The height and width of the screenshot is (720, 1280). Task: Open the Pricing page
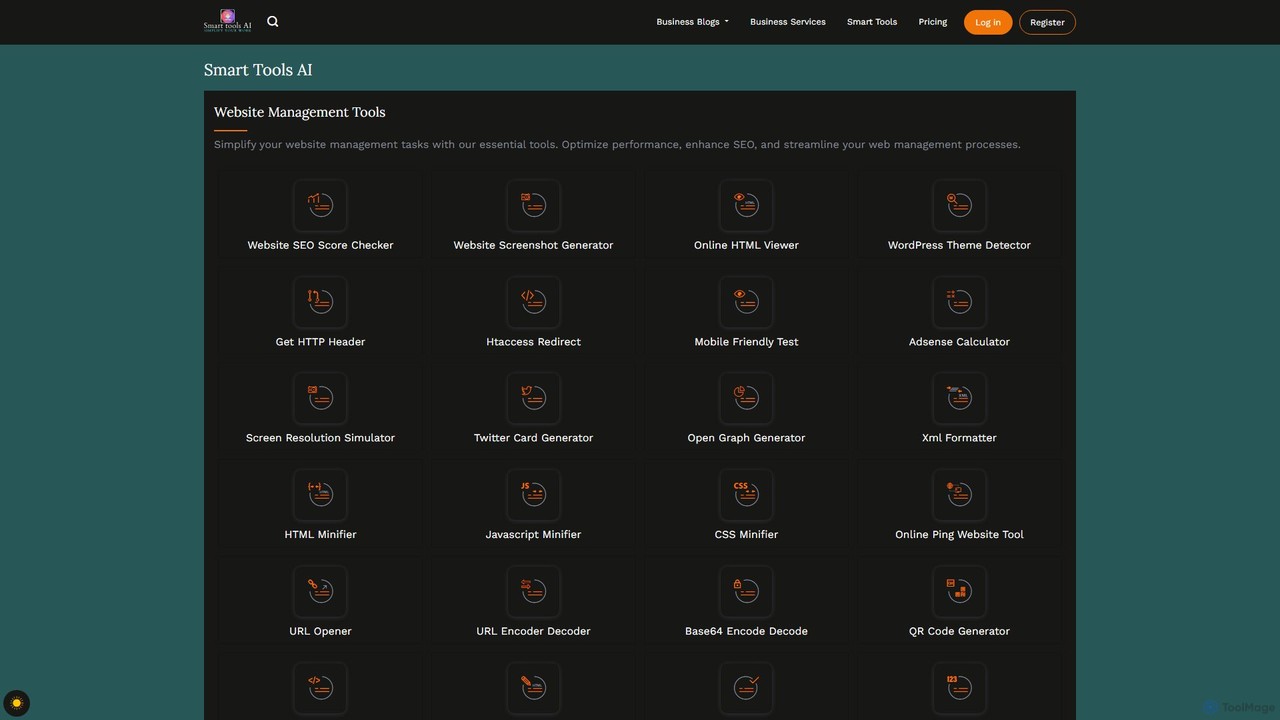[x=933, y=22]
